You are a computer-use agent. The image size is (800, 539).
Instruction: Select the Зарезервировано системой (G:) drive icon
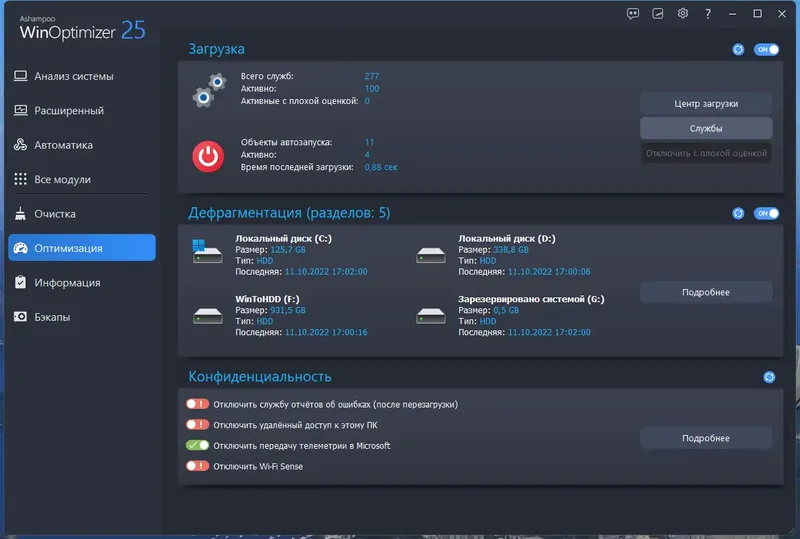[431, 316]
